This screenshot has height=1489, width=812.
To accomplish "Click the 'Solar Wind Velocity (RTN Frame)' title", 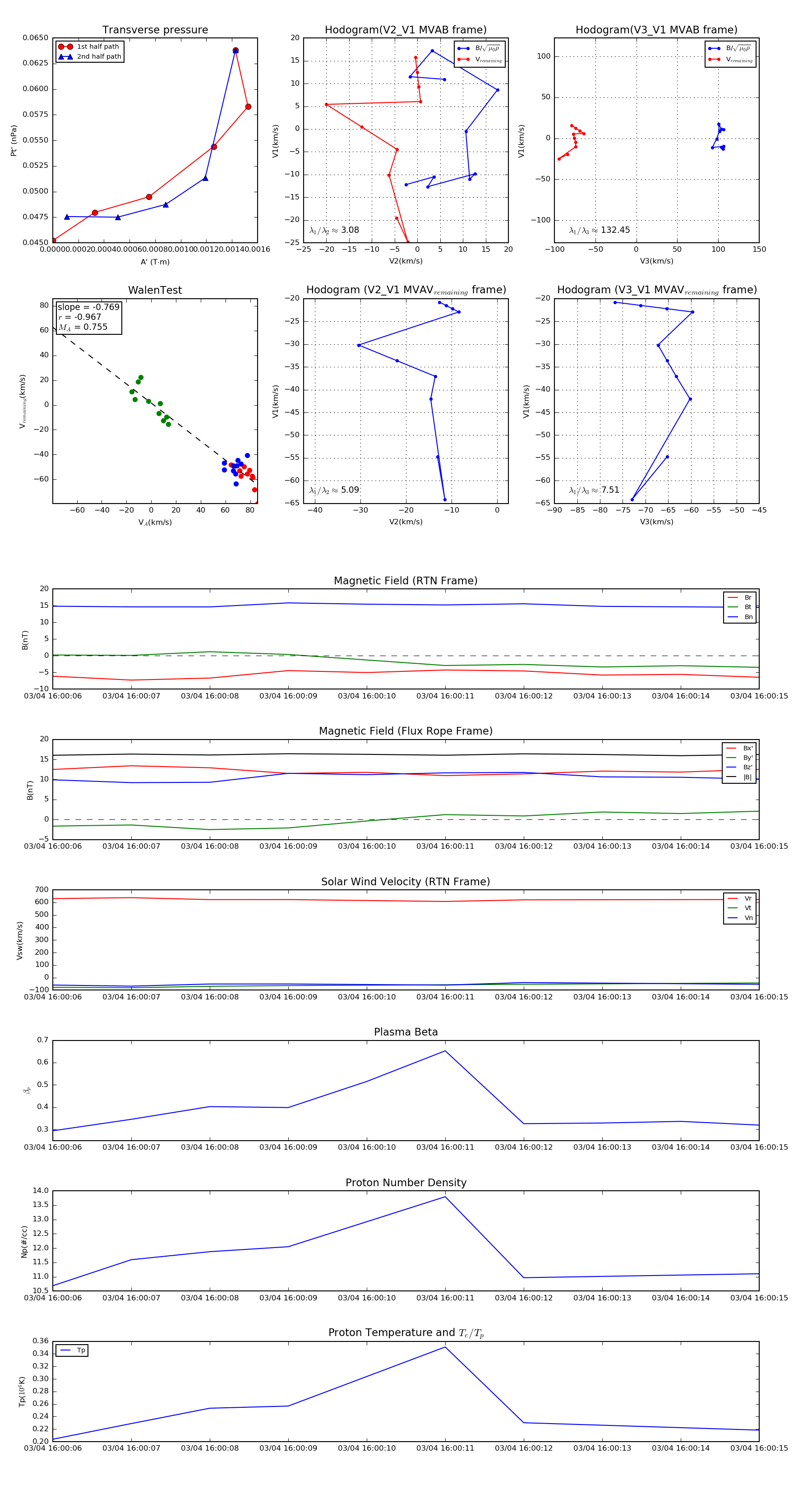I will tap(406, 882).
